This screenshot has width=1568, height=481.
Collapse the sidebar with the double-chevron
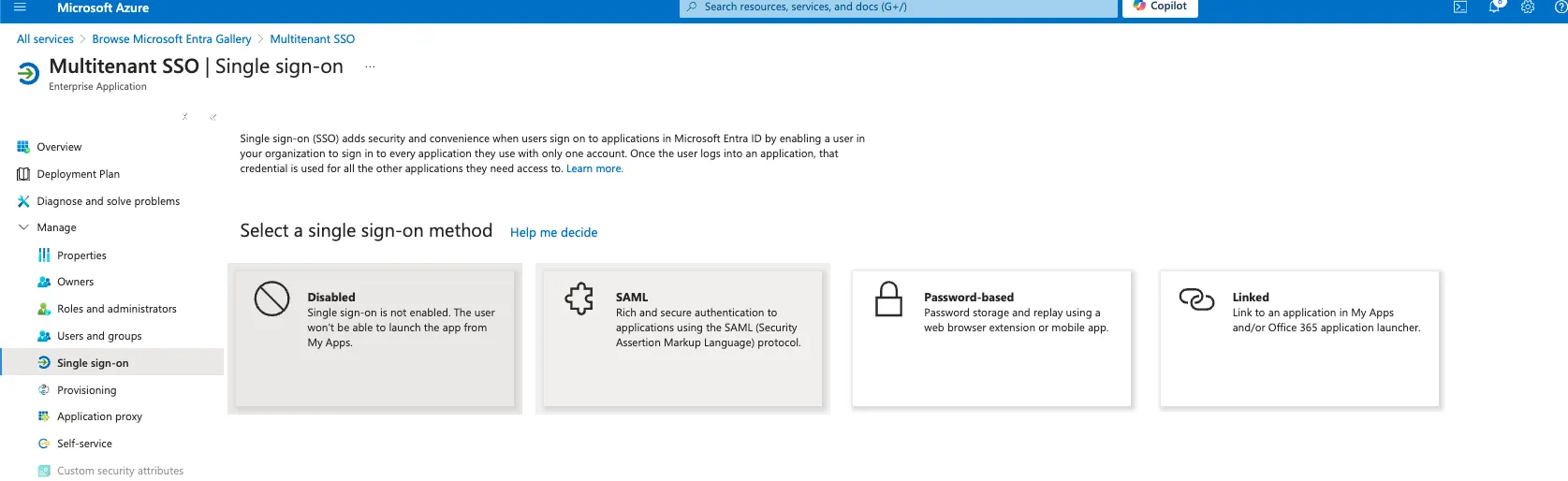tap(213, 117)
